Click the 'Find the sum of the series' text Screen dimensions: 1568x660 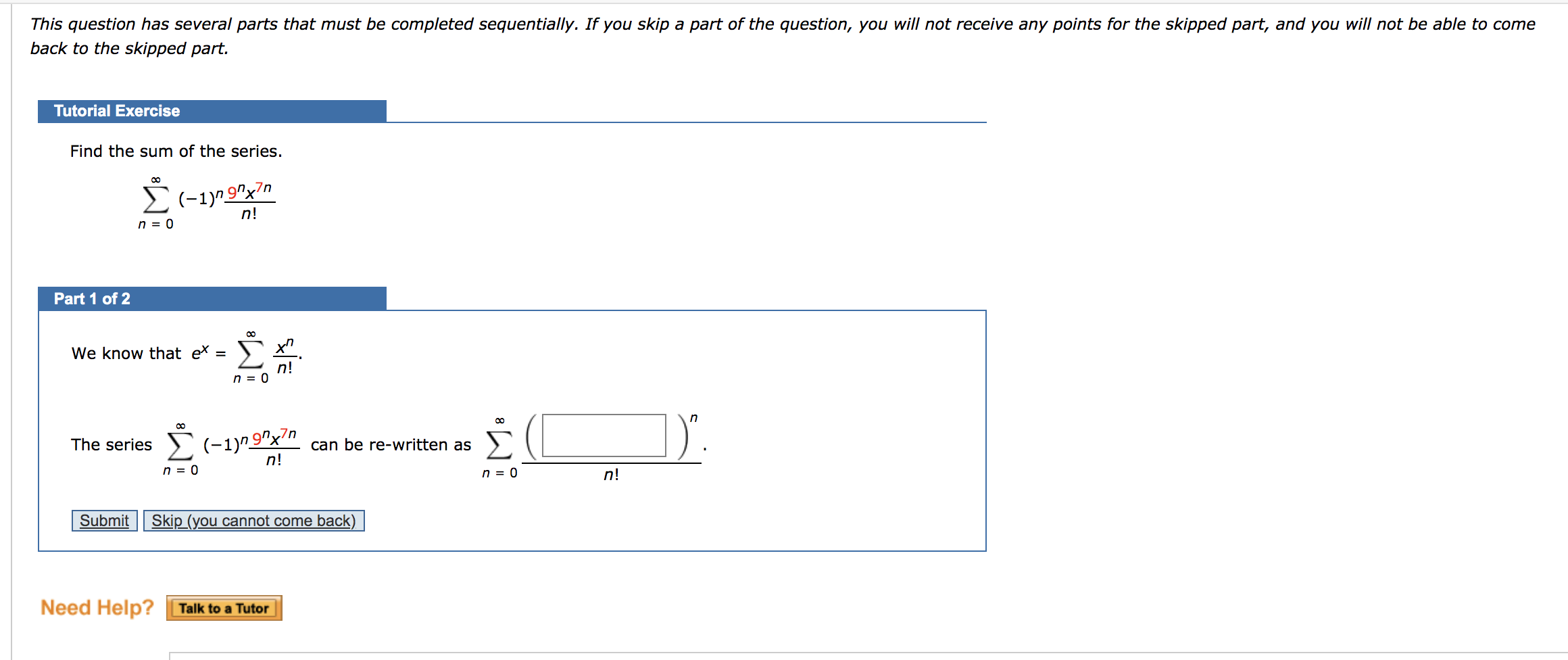point(176,151)
